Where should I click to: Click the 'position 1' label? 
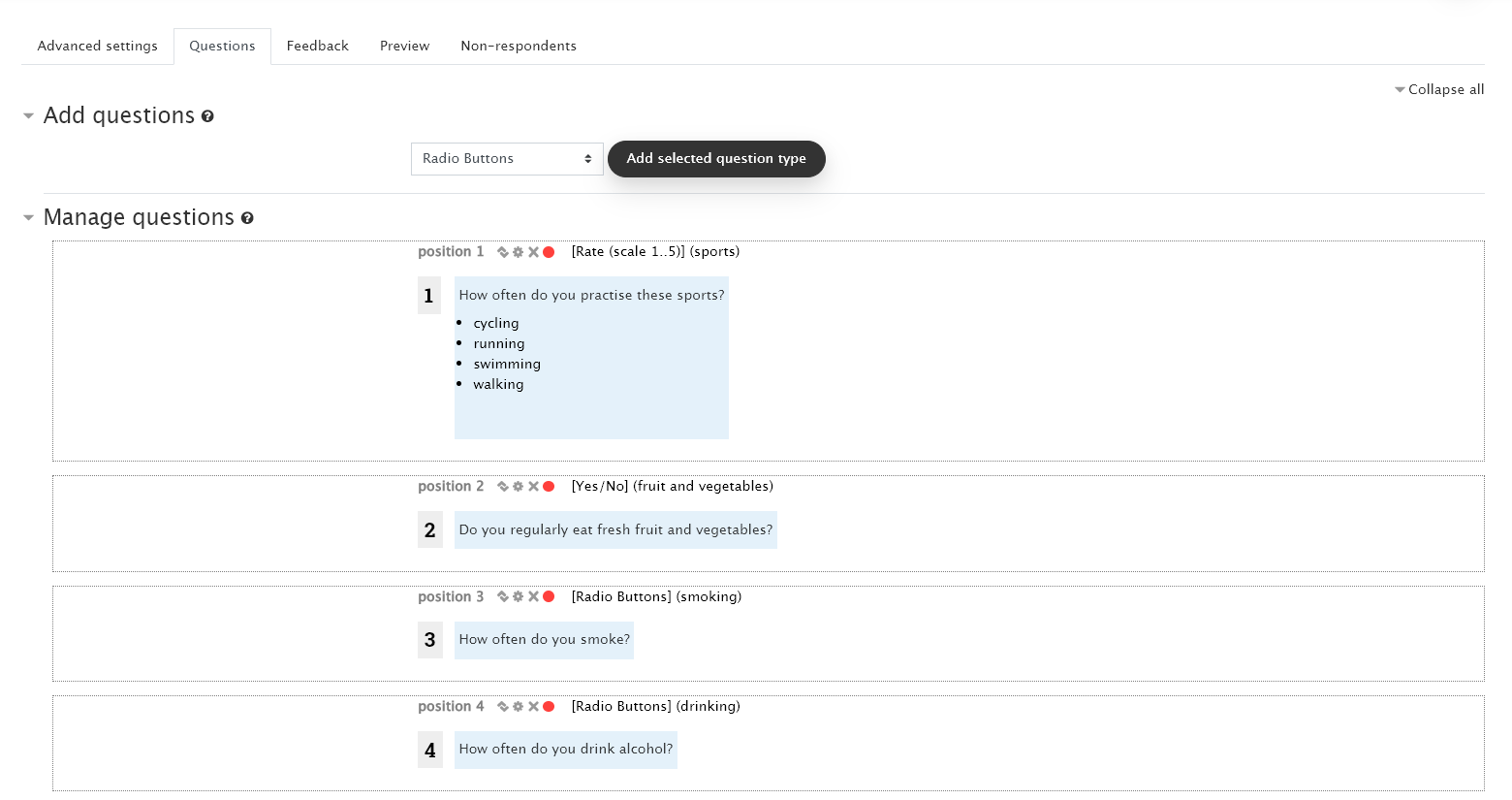click(x=451, y=251)
